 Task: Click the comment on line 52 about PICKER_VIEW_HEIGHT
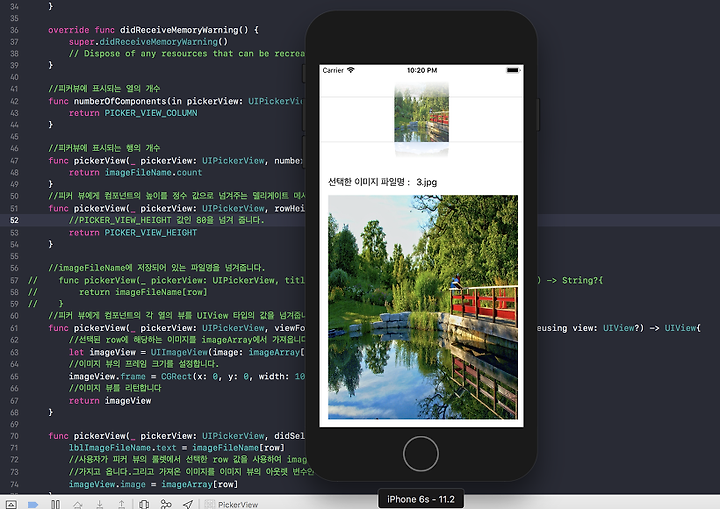167,221
